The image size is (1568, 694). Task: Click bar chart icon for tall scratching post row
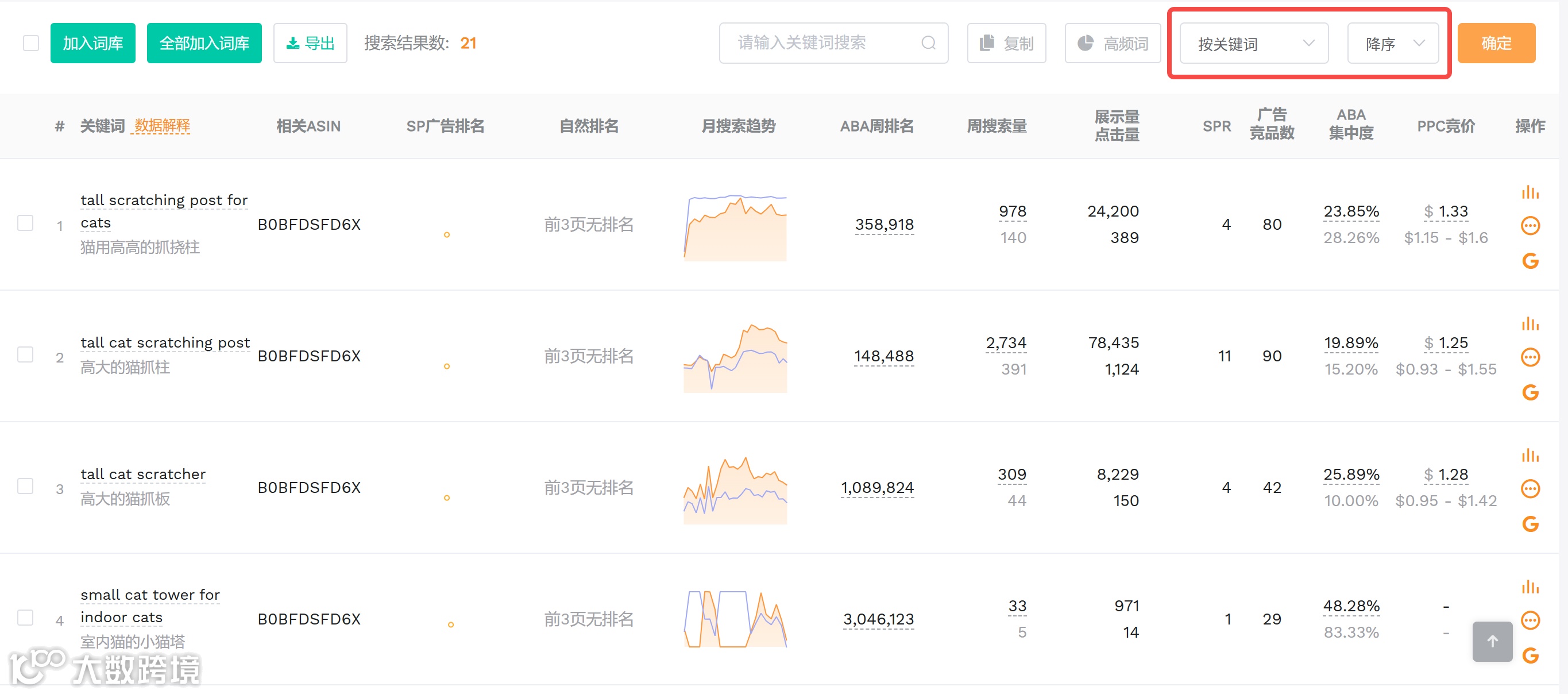coord(1530,193)
